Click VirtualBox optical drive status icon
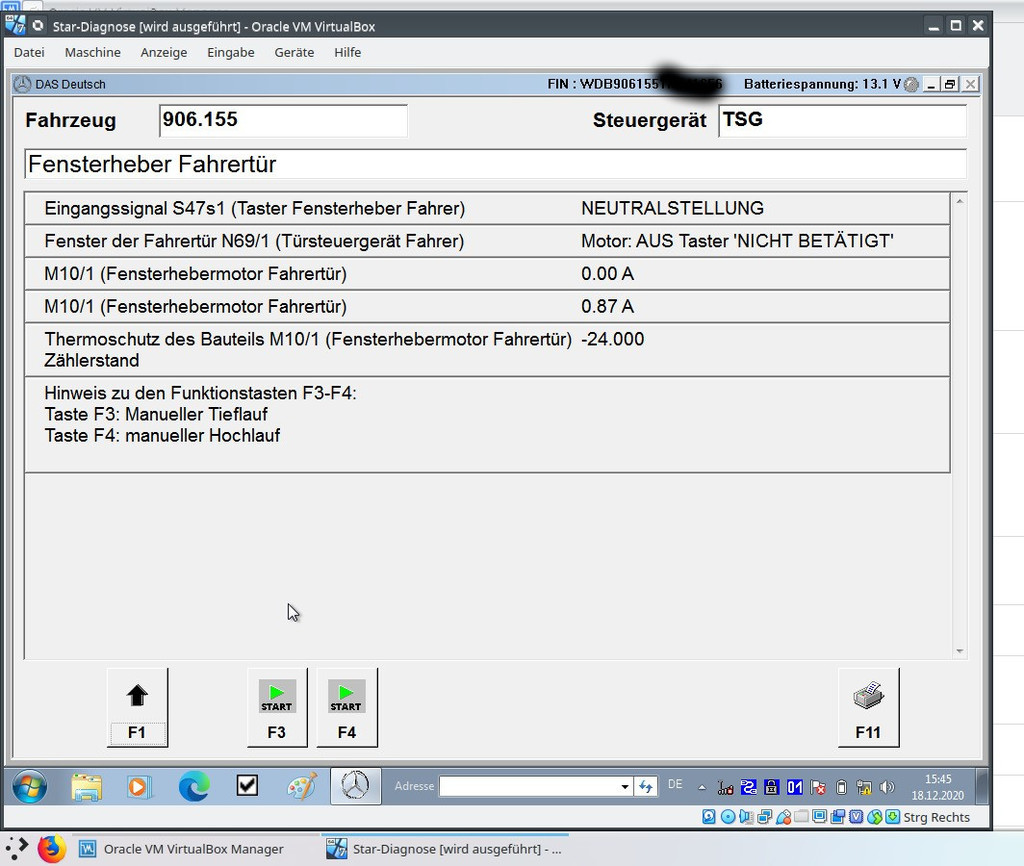 point(728,817)
